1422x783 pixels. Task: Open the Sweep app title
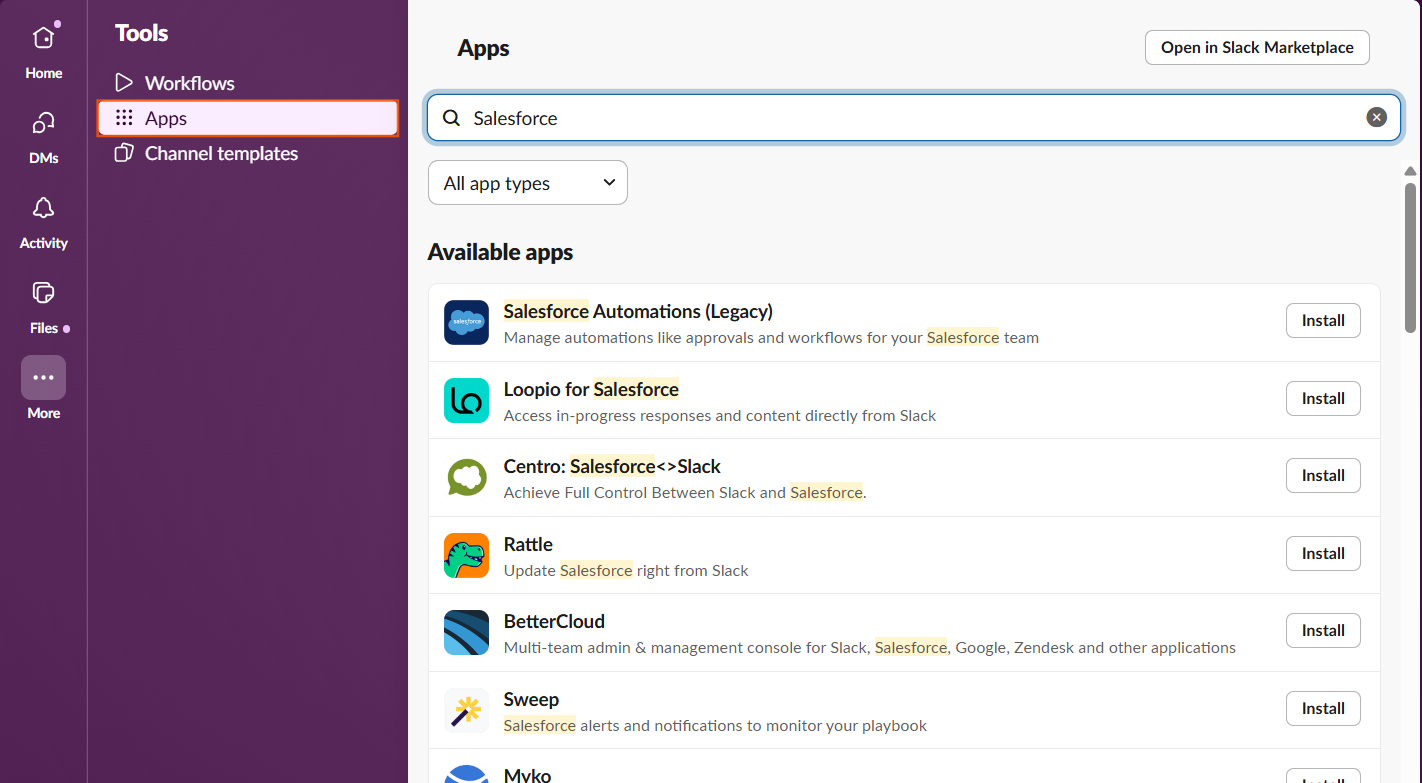click(531, 699)
